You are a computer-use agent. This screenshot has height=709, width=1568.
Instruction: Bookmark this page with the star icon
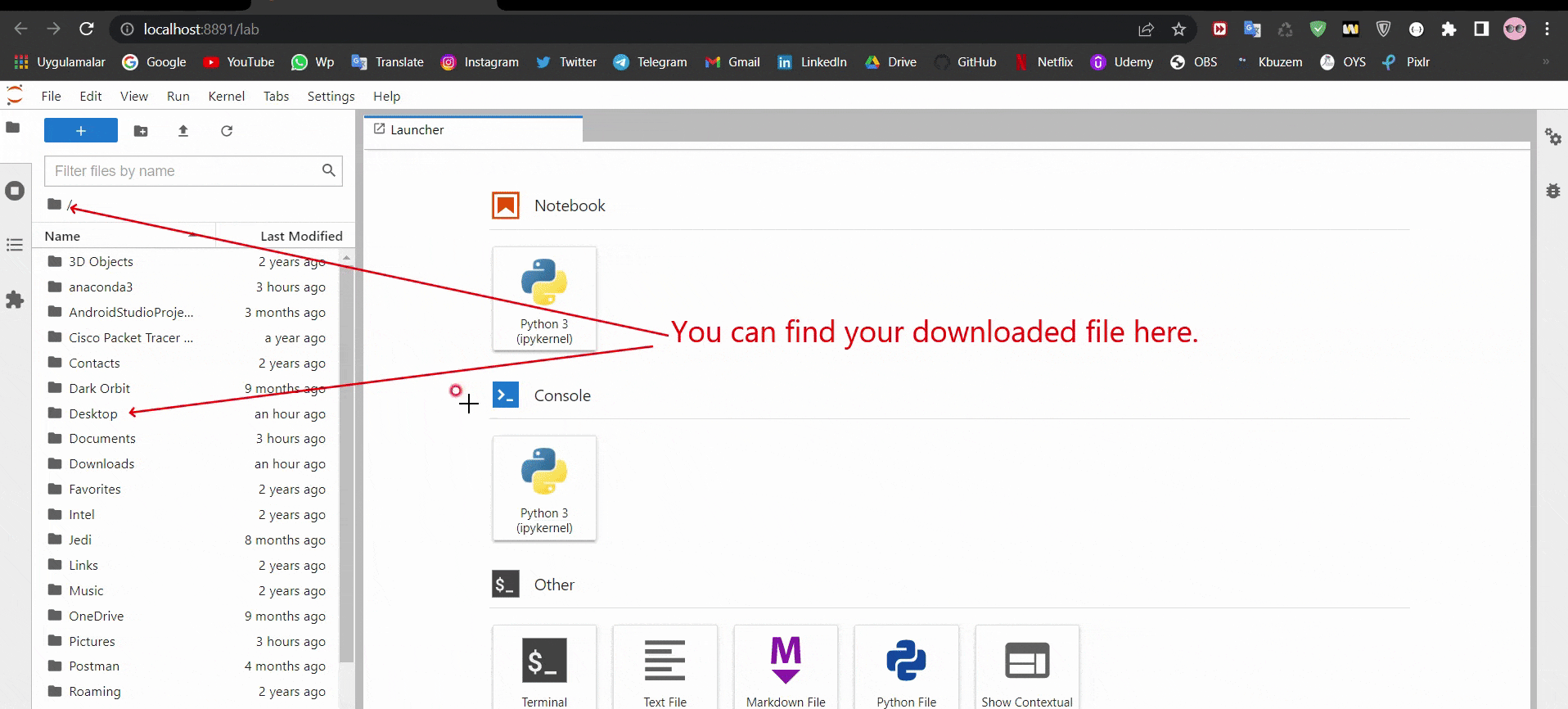pos(1178,29)
